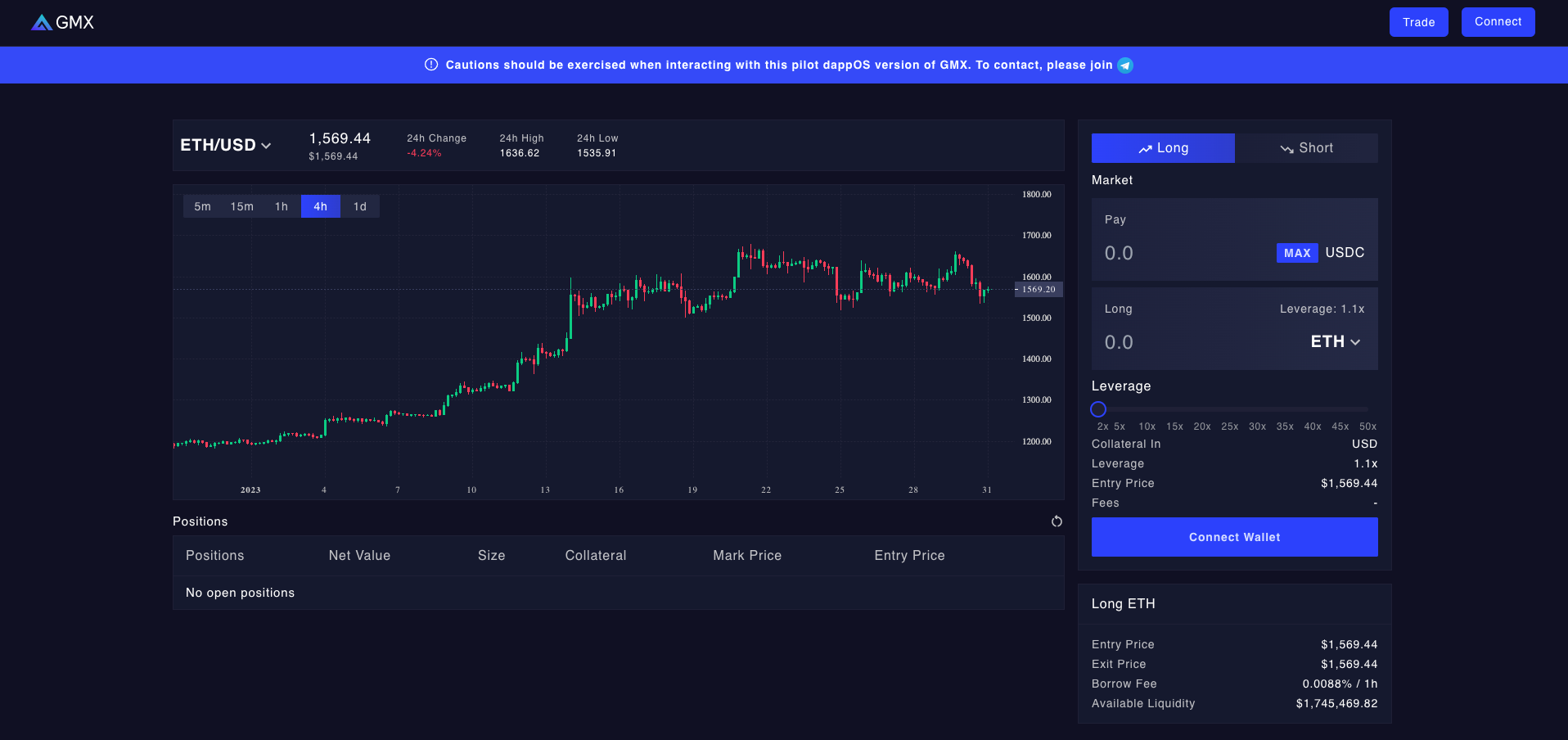1568x740 pixels.
Task: Refresh positions with the reload icon
Action: click(x=1057, y=521)
